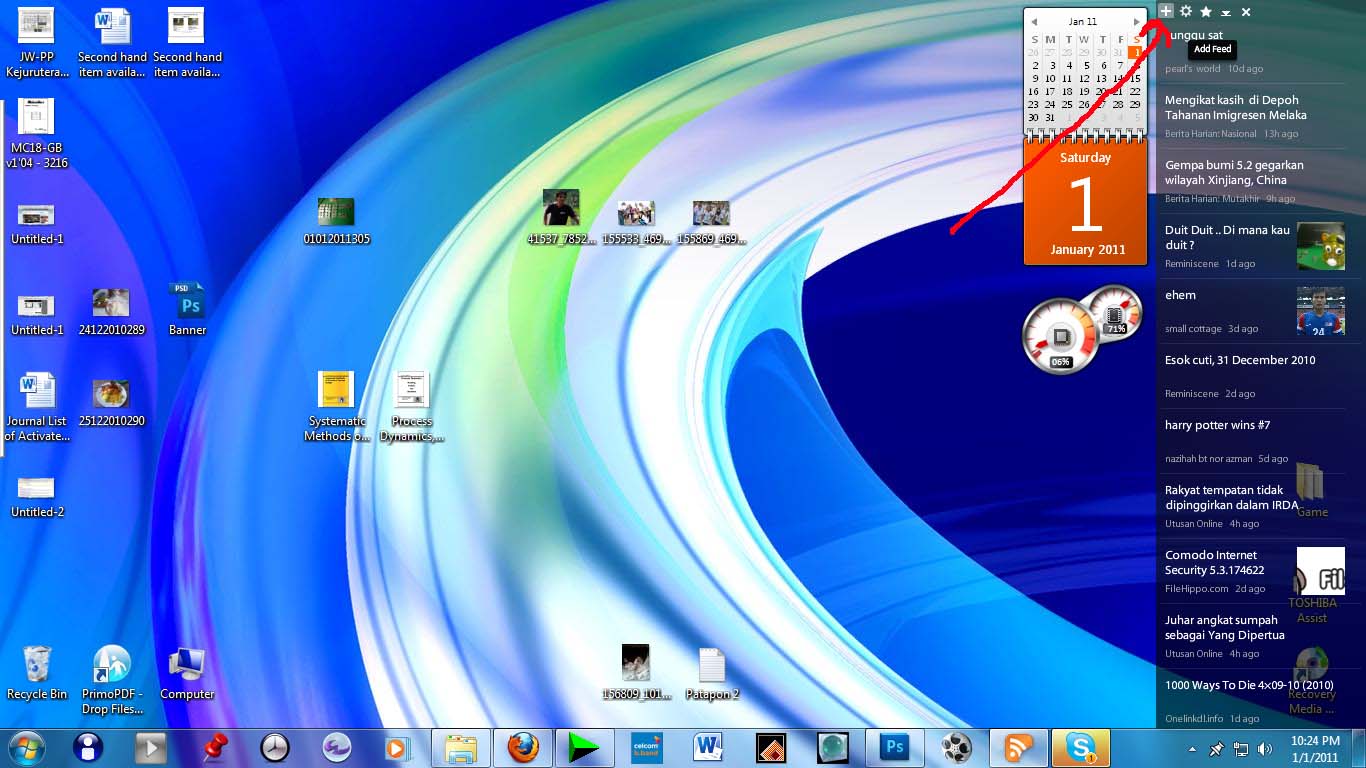Open feed item Gempa bumi 5.2 gegarkan
This screenshot has height=768, width=1366.
point(1255,183)
